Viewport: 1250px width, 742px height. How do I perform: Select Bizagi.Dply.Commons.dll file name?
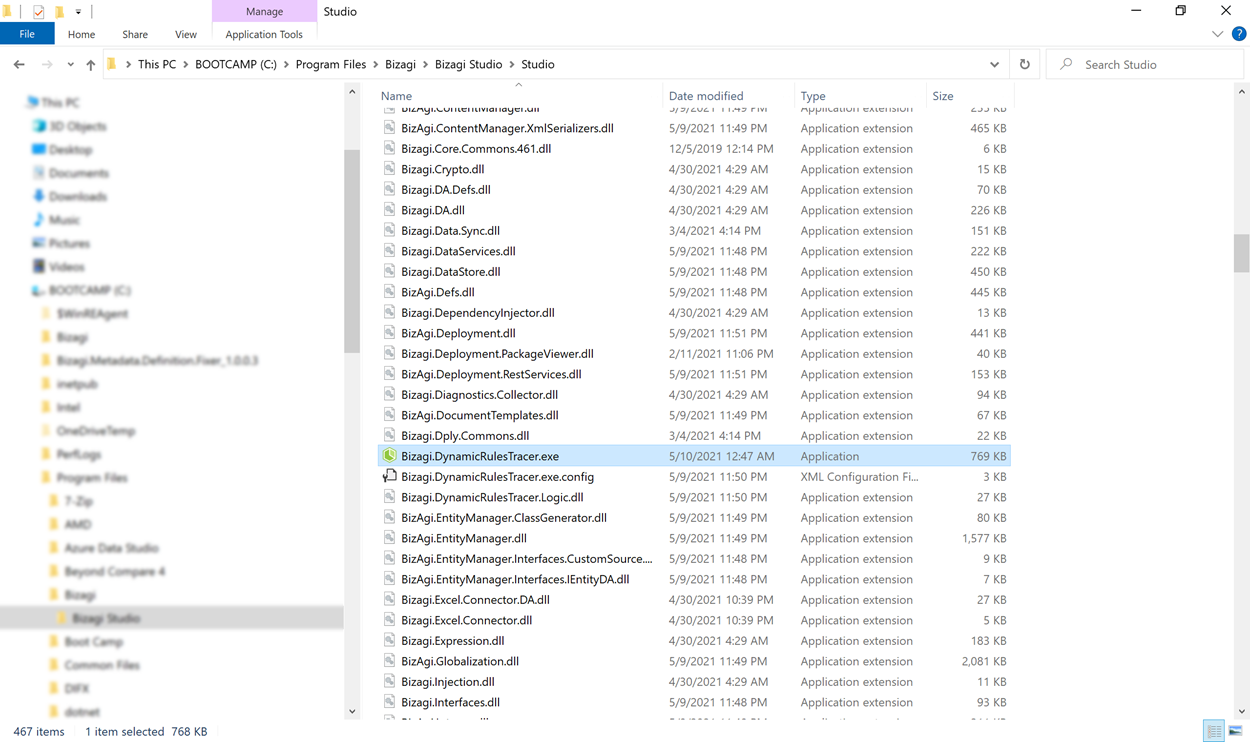click(x=465, y=436)
